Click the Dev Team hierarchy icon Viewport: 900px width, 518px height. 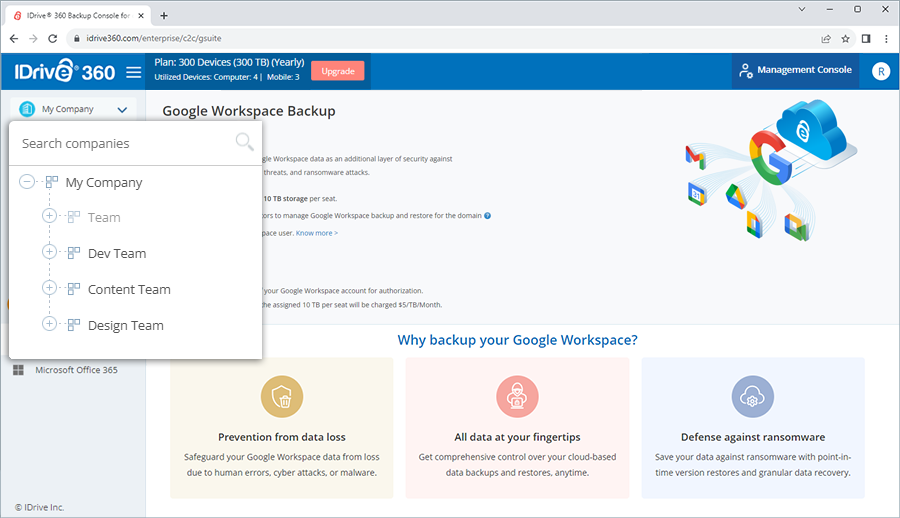coord(73,253)
